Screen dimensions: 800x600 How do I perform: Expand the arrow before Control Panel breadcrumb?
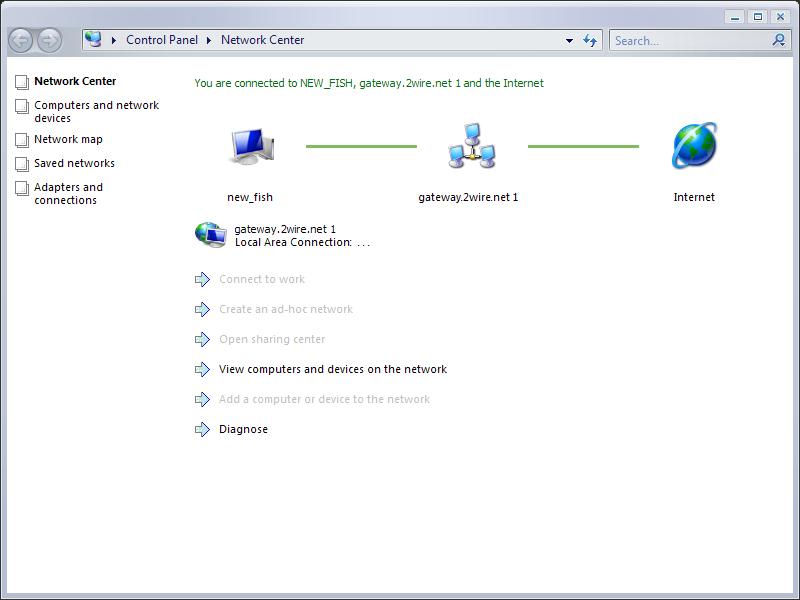[x=114, y=40]
